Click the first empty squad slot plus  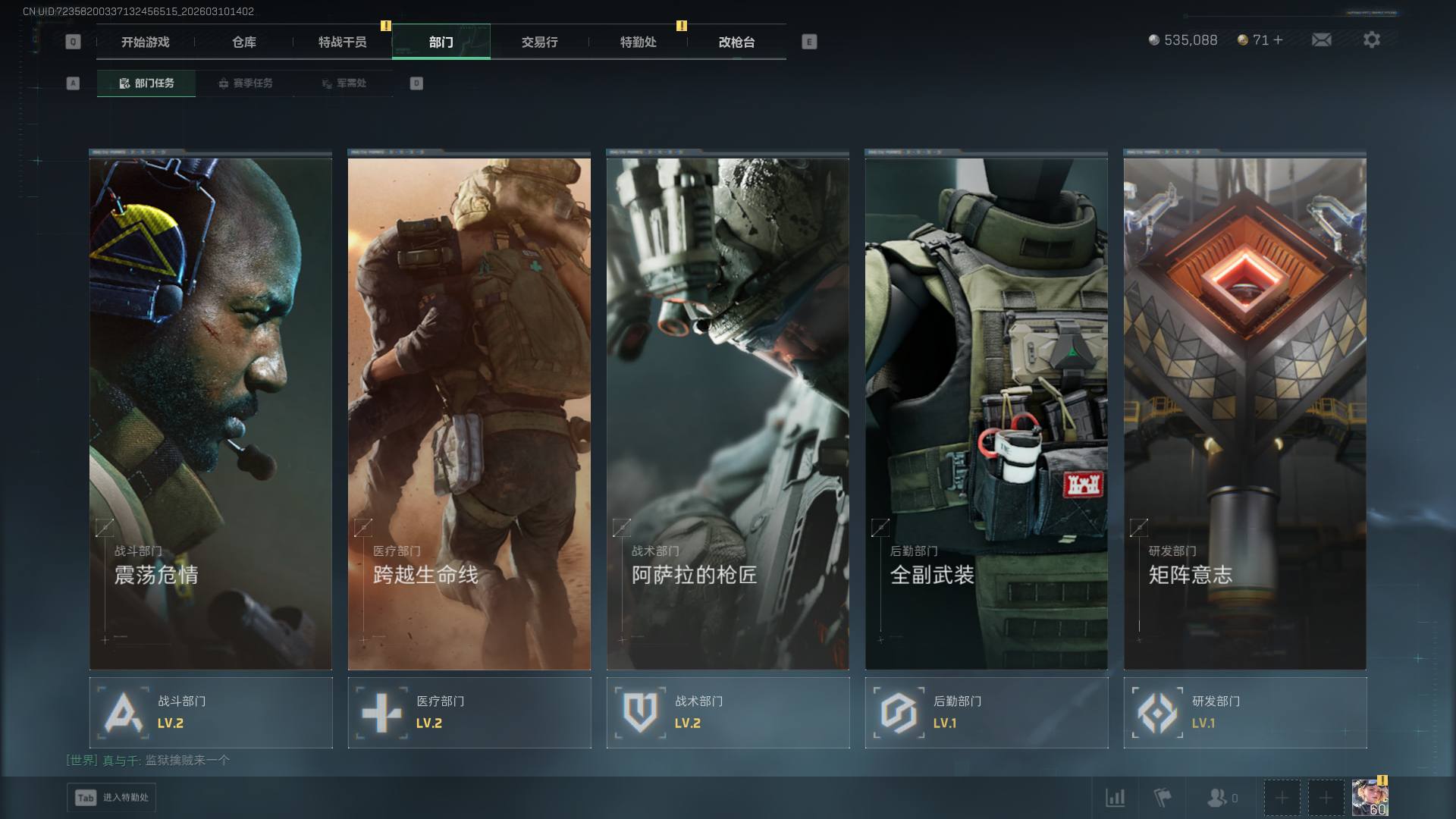coord(1282,798)
